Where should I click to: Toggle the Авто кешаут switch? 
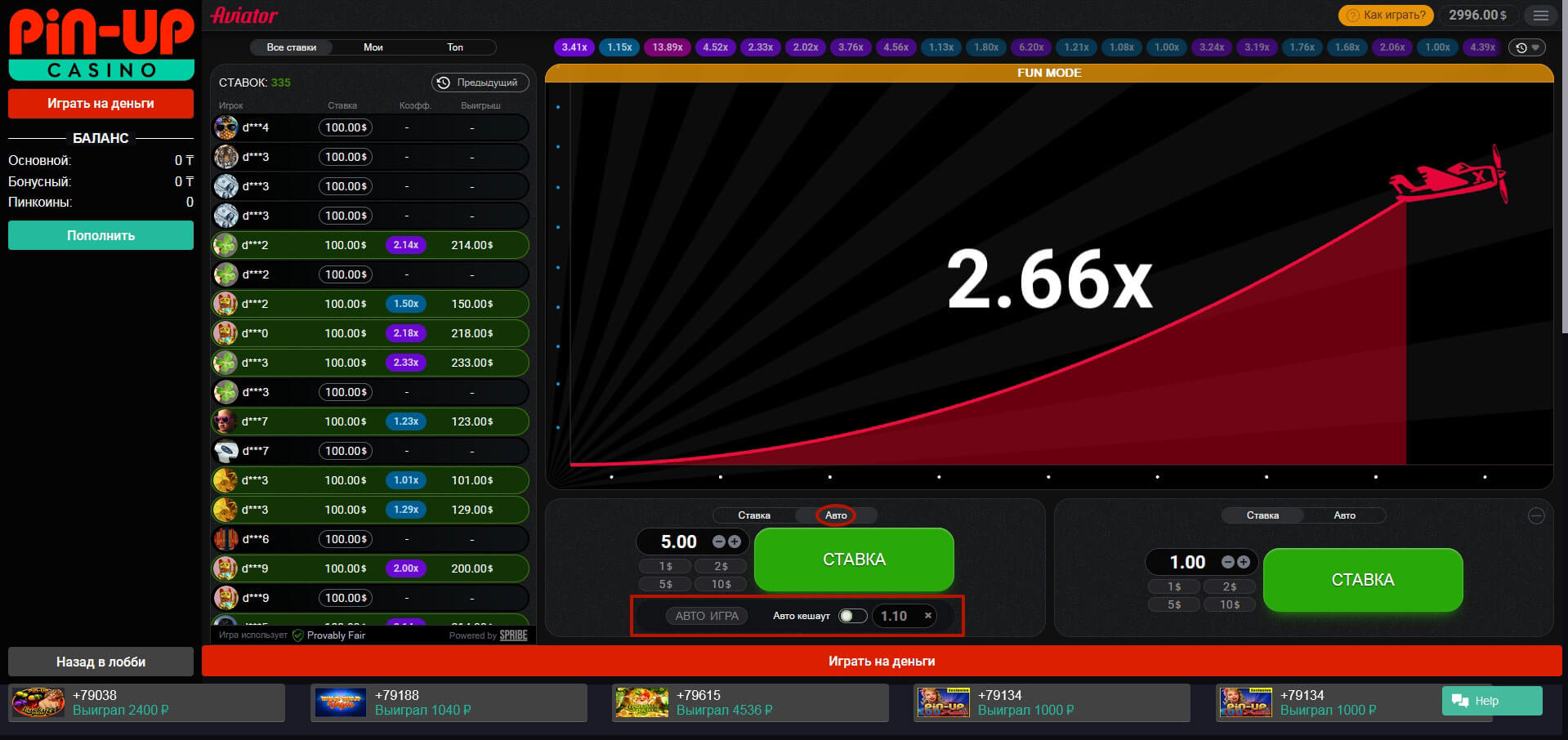tap(852, 616)
